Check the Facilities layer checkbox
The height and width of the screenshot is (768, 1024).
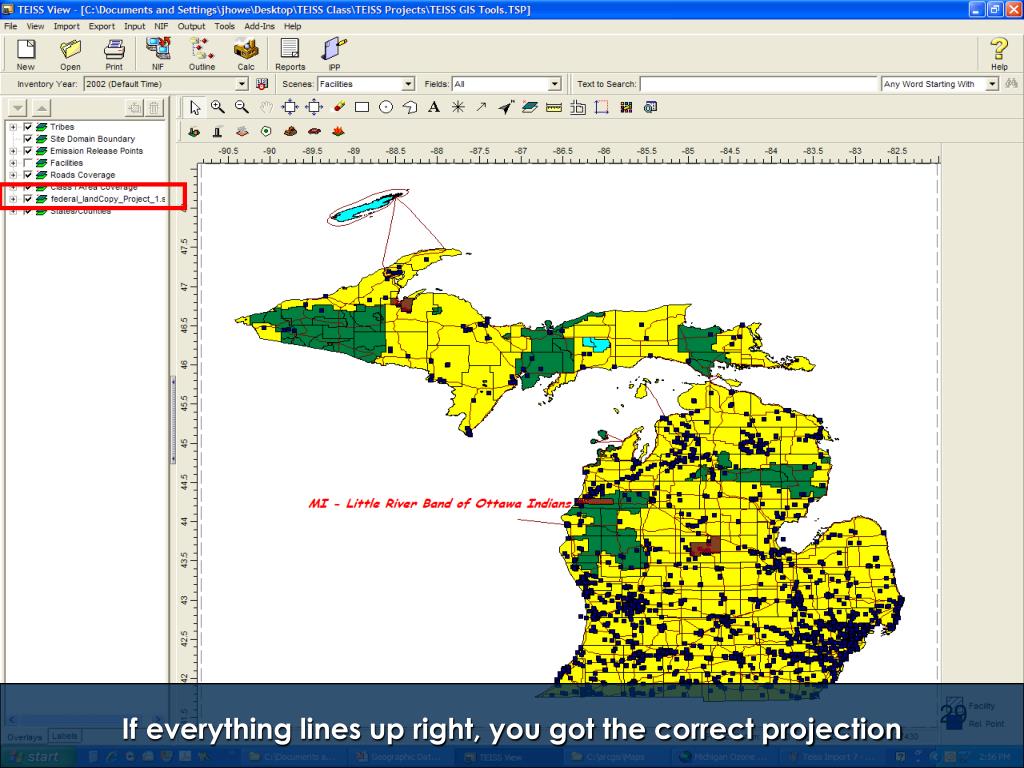tap(27, 163)
